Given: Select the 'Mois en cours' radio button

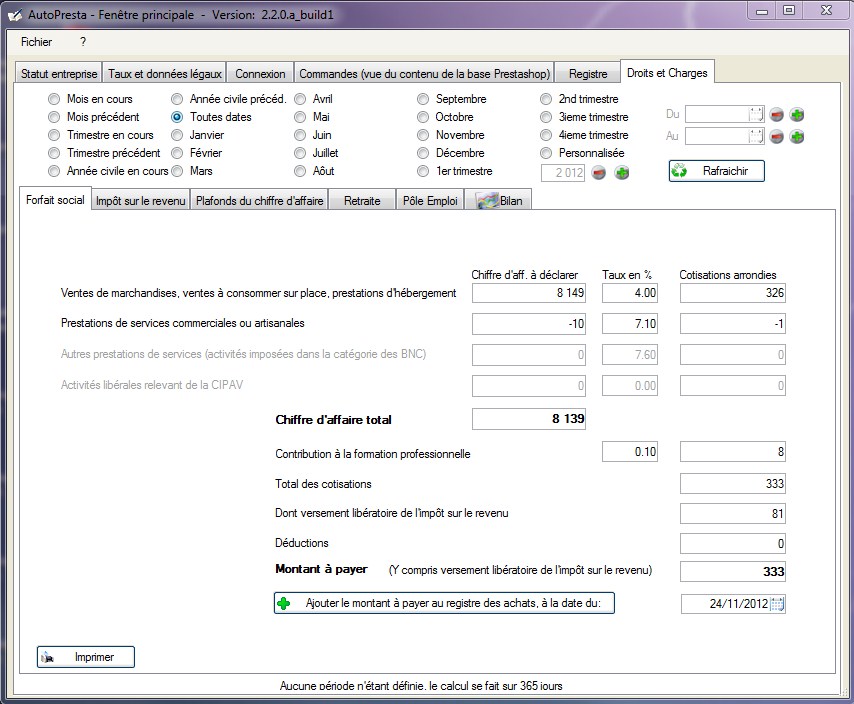Looking at the screenshot, I should pyautogui.click(x=54, y=100).
